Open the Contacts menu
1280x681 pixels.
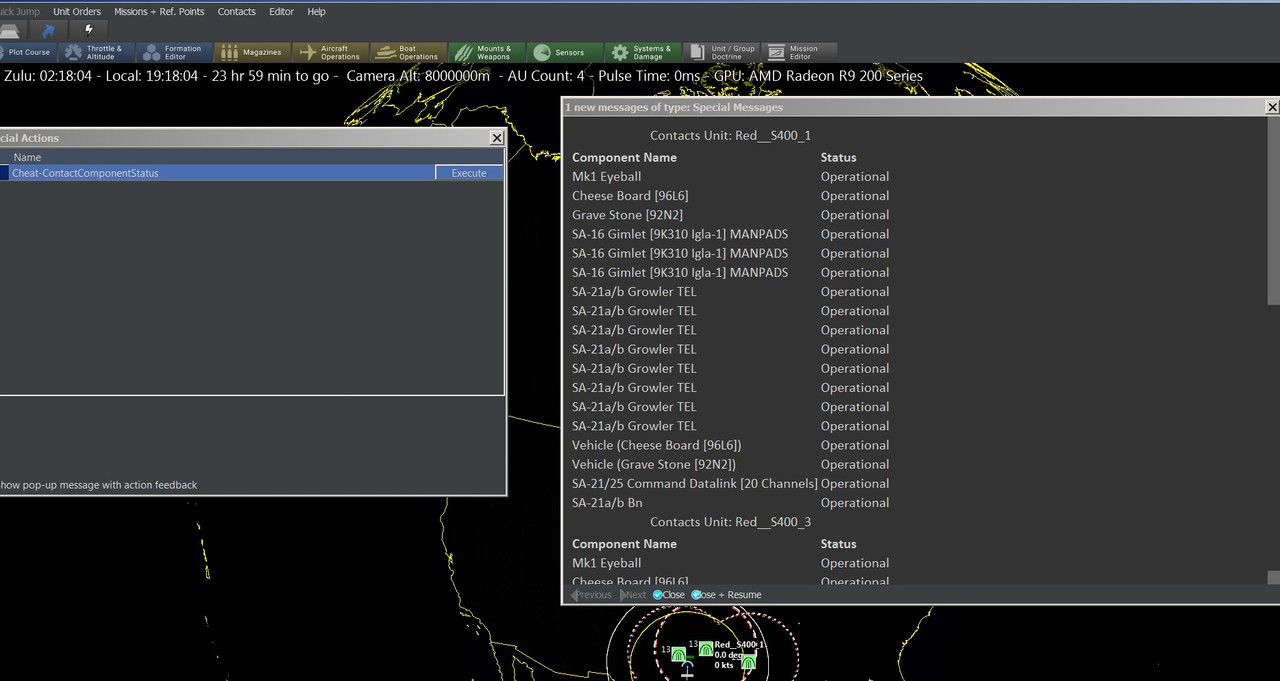(237, 11)
